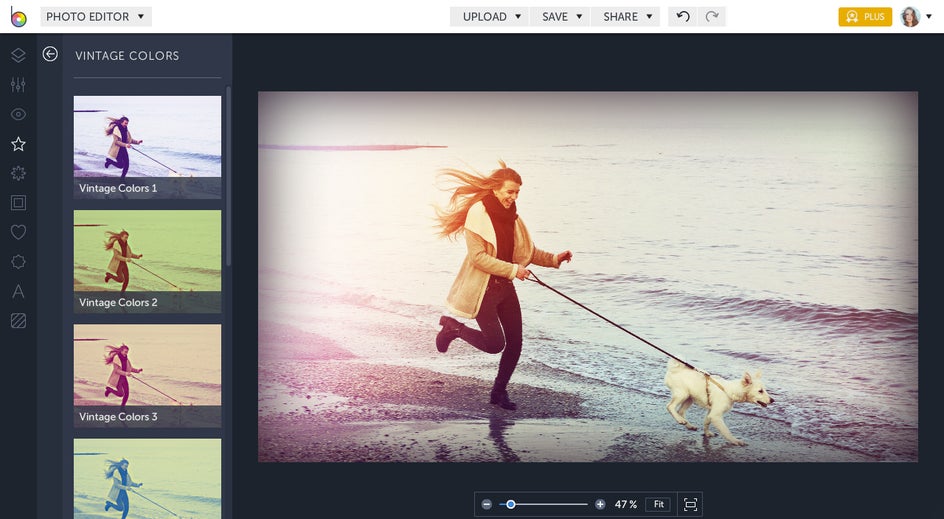Open the Photo Editor mode dropdown
This screenshot has height=519, width=944.
click(x=96, y=17)
